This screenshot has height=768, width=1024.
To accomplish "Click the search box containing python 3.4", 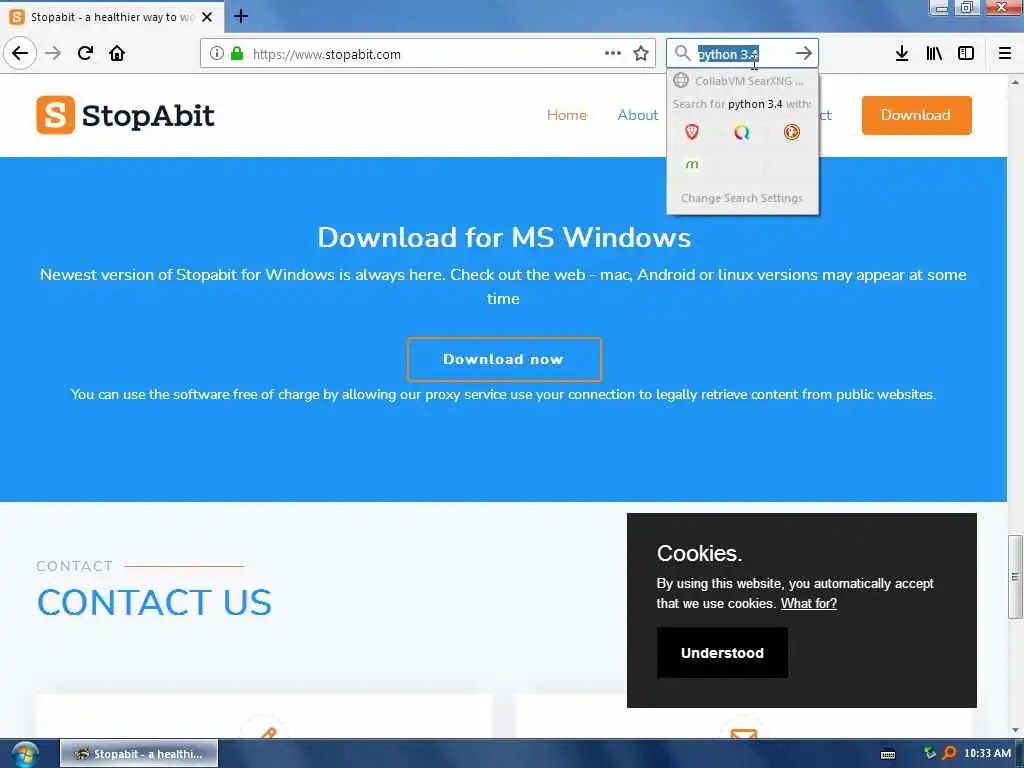I will [x=742, y=54].
